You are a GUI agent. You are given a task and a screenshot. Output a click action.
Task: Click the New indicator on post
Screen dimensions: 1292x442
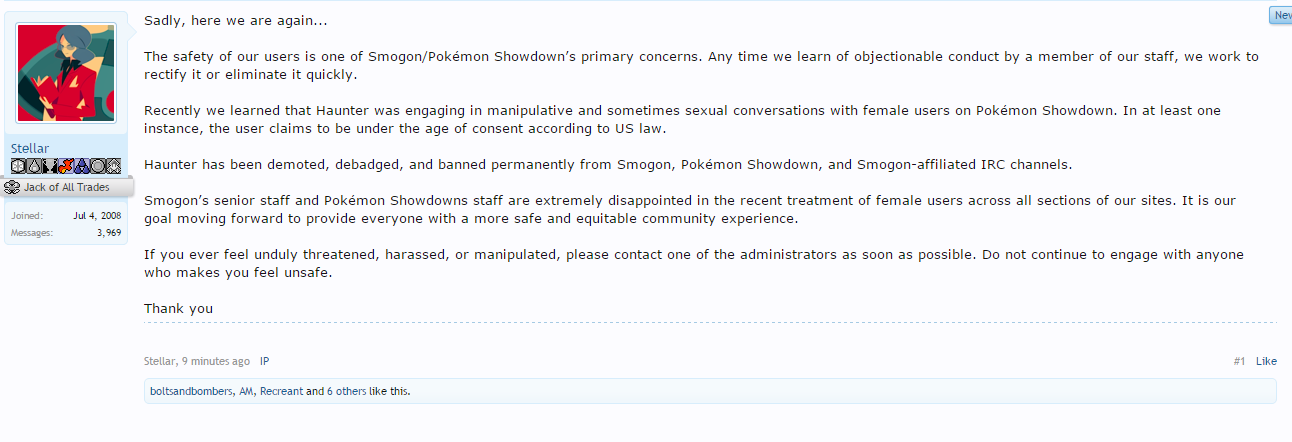click(x=1281, y=15)
